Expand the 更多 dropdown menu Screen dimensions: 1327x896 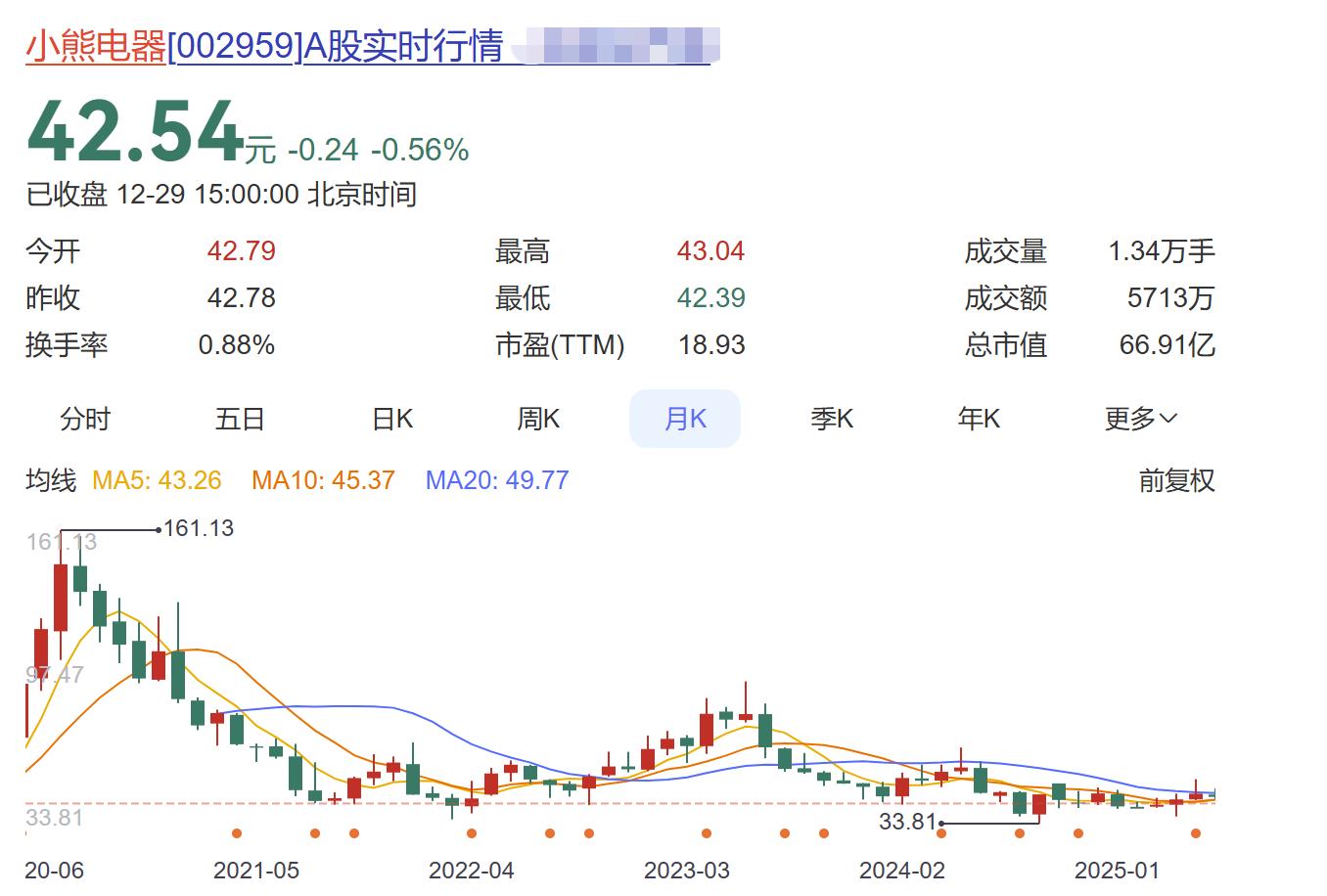pos(1140,419)
